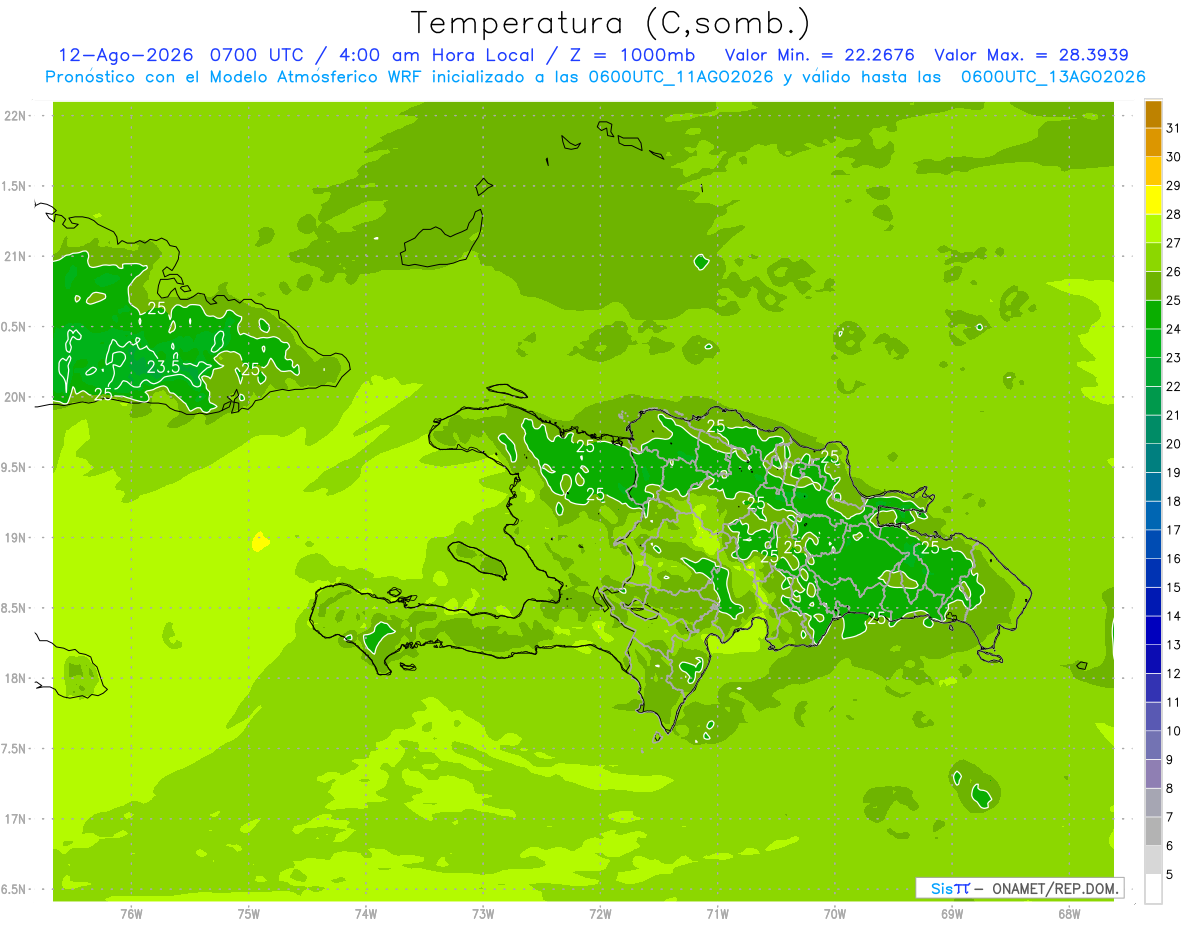1200x927 pixels.
Task: Click the legend value "25" on color bar
Action: click(x=1174, y=300)
